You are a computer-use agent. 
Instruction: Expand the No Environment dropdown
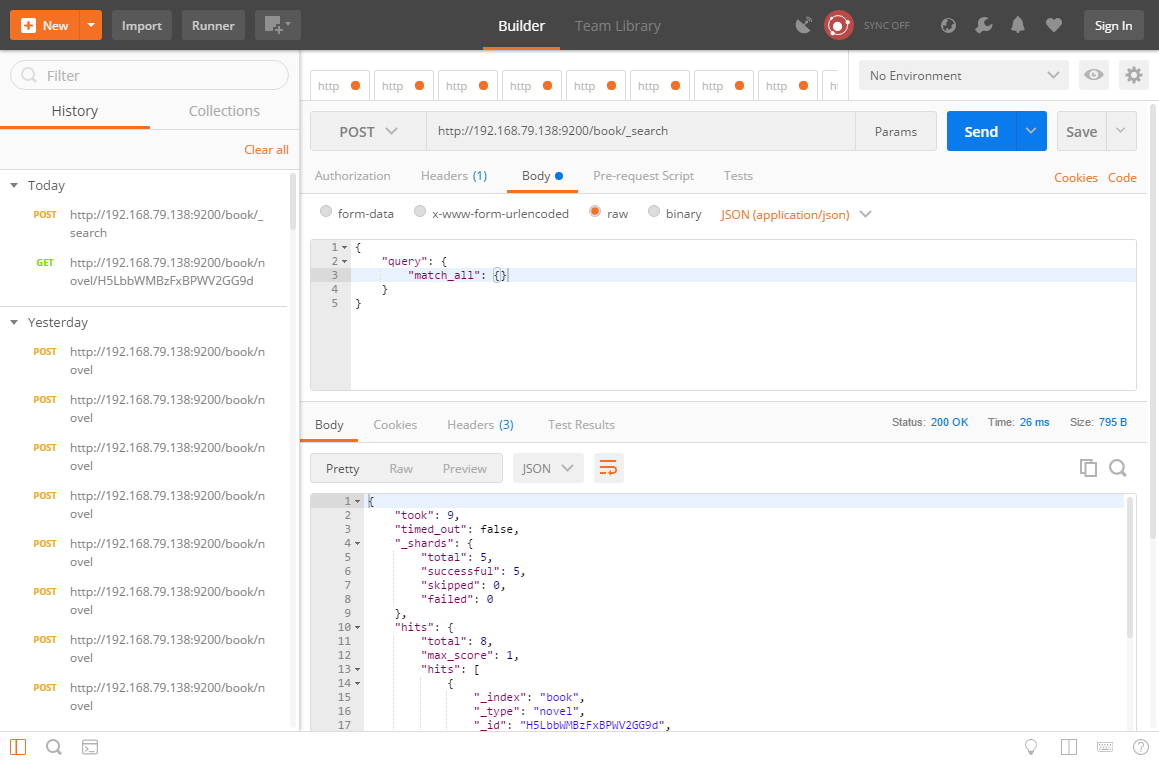tap(963, 75)
